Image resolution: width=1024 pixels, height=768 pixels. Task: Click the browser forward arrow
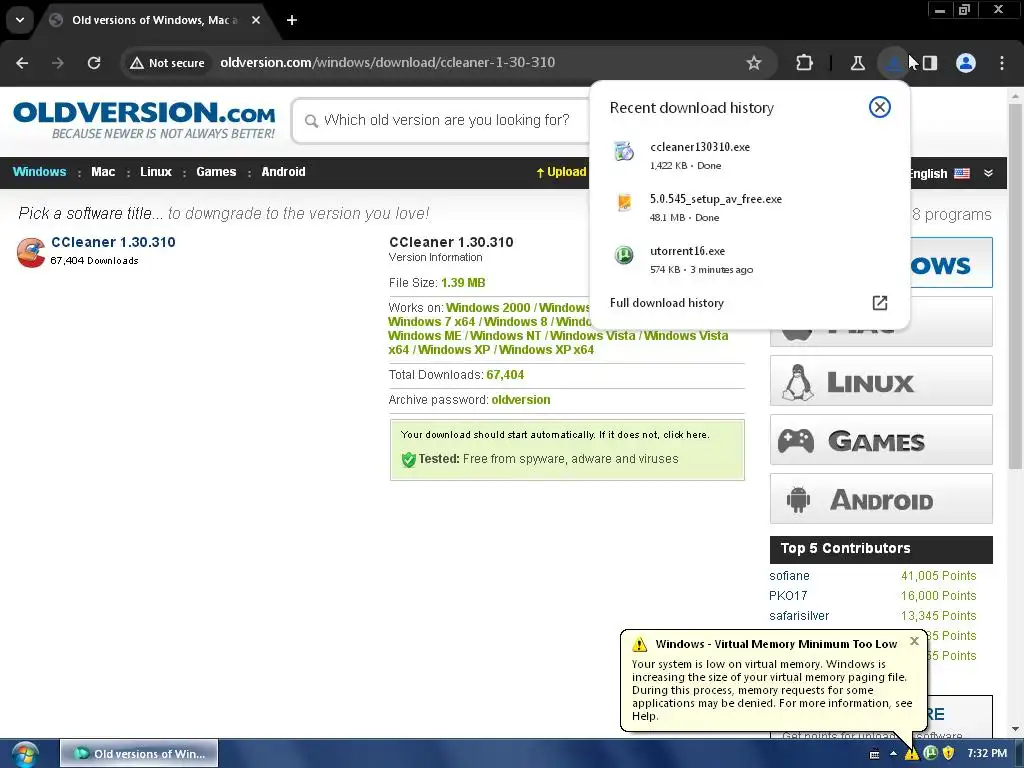pyautogui.click(x=57, y=63)
